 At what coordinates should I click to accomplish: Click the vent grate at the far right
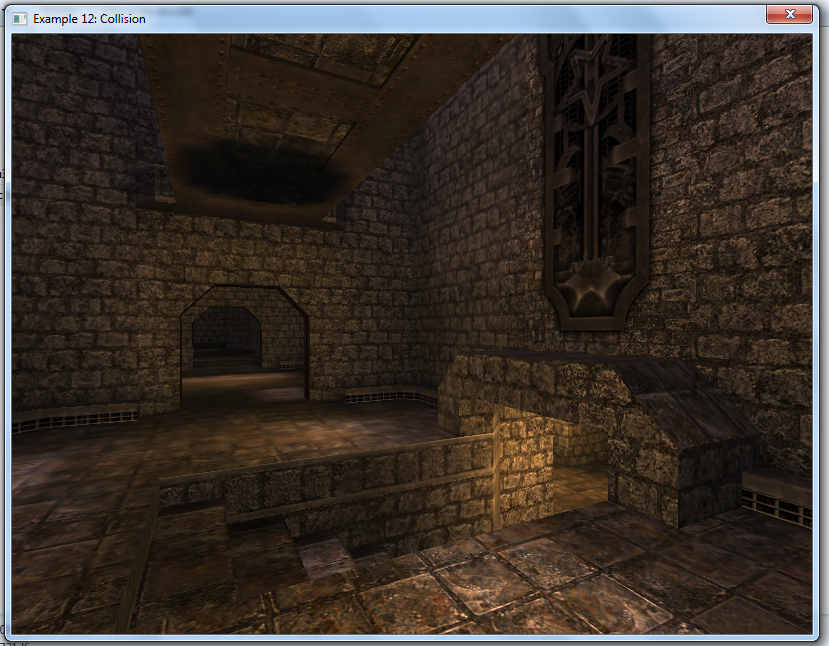click(x=776, y=500)
